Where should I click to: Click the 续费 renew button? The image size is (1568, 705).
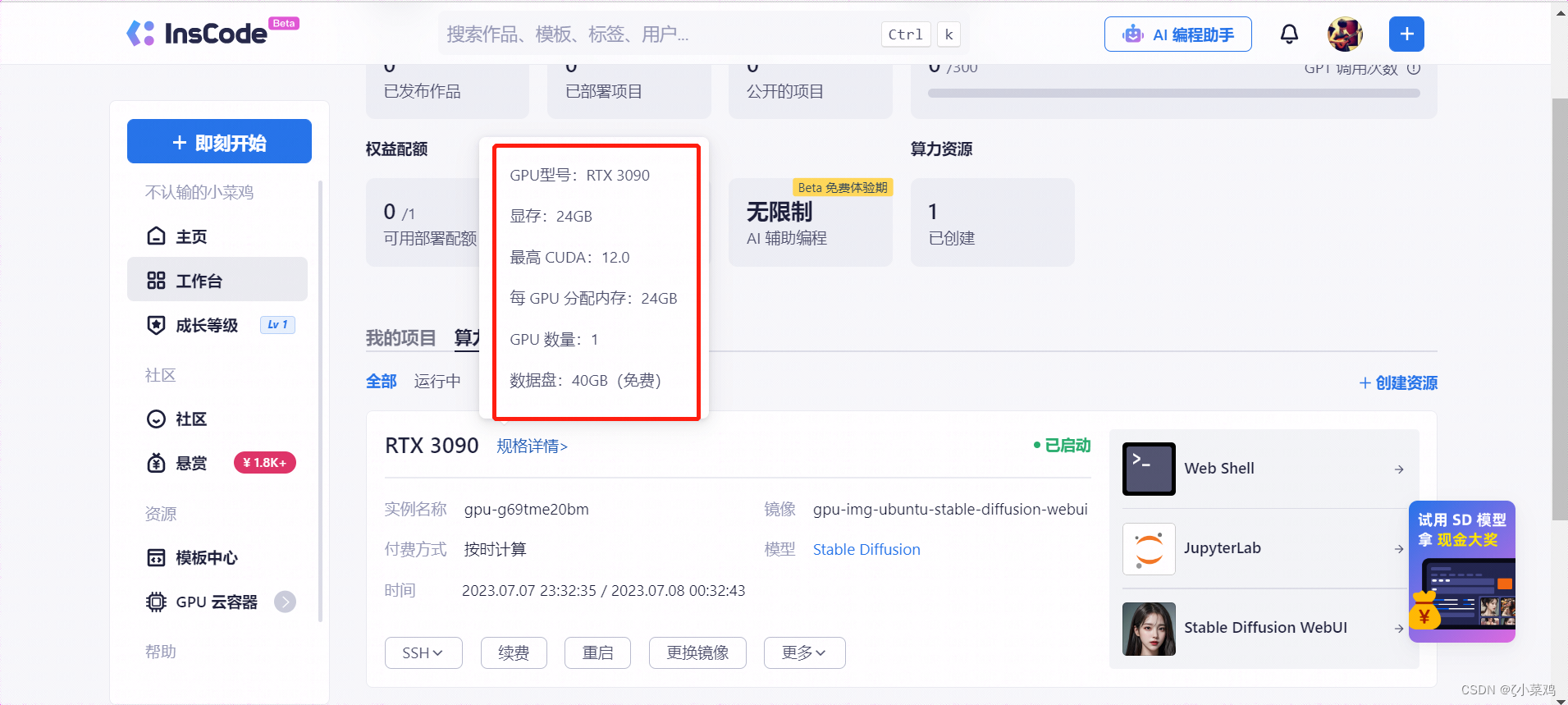click(514, 652)
